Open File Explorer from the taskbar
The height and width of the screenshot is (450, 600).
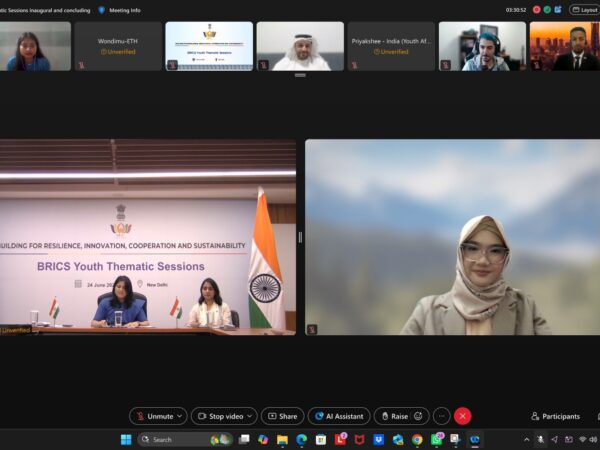tap(282, 439)
